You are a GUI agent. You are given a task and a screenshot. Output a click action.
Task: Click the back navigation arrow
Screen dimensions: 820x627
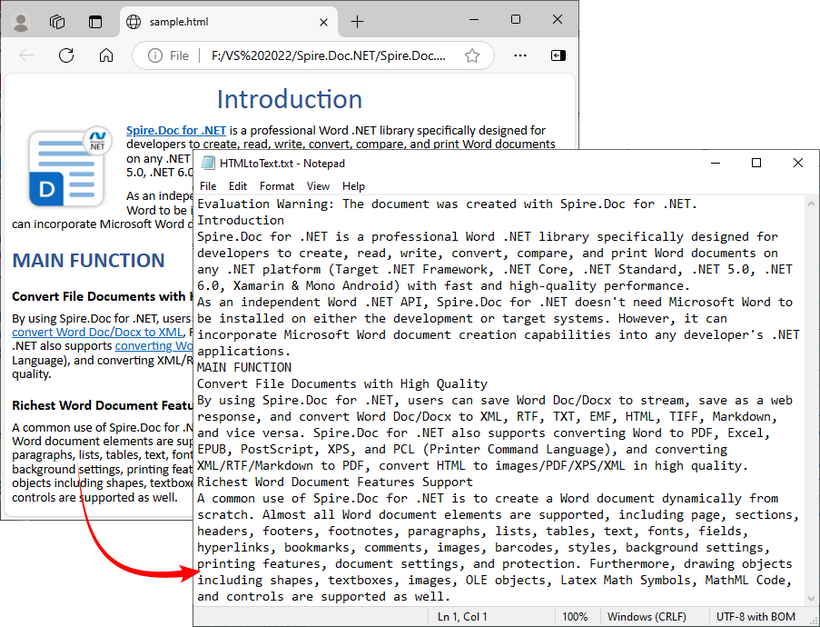click(x=26, y=55)
